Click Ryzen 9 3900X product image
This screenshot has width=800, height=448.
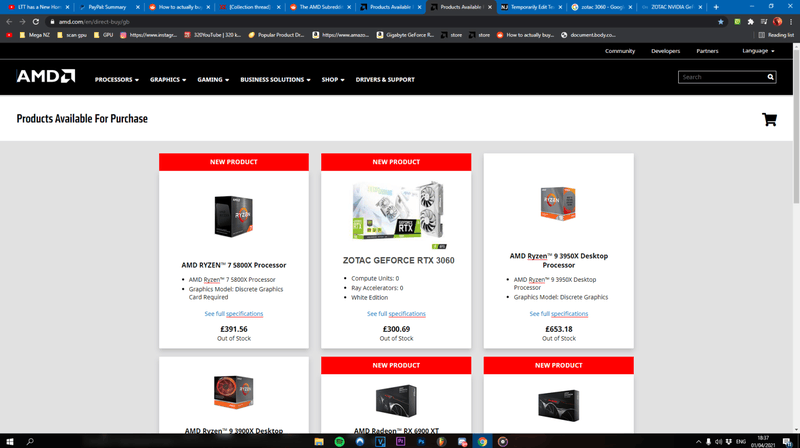(x=233, y=392)
